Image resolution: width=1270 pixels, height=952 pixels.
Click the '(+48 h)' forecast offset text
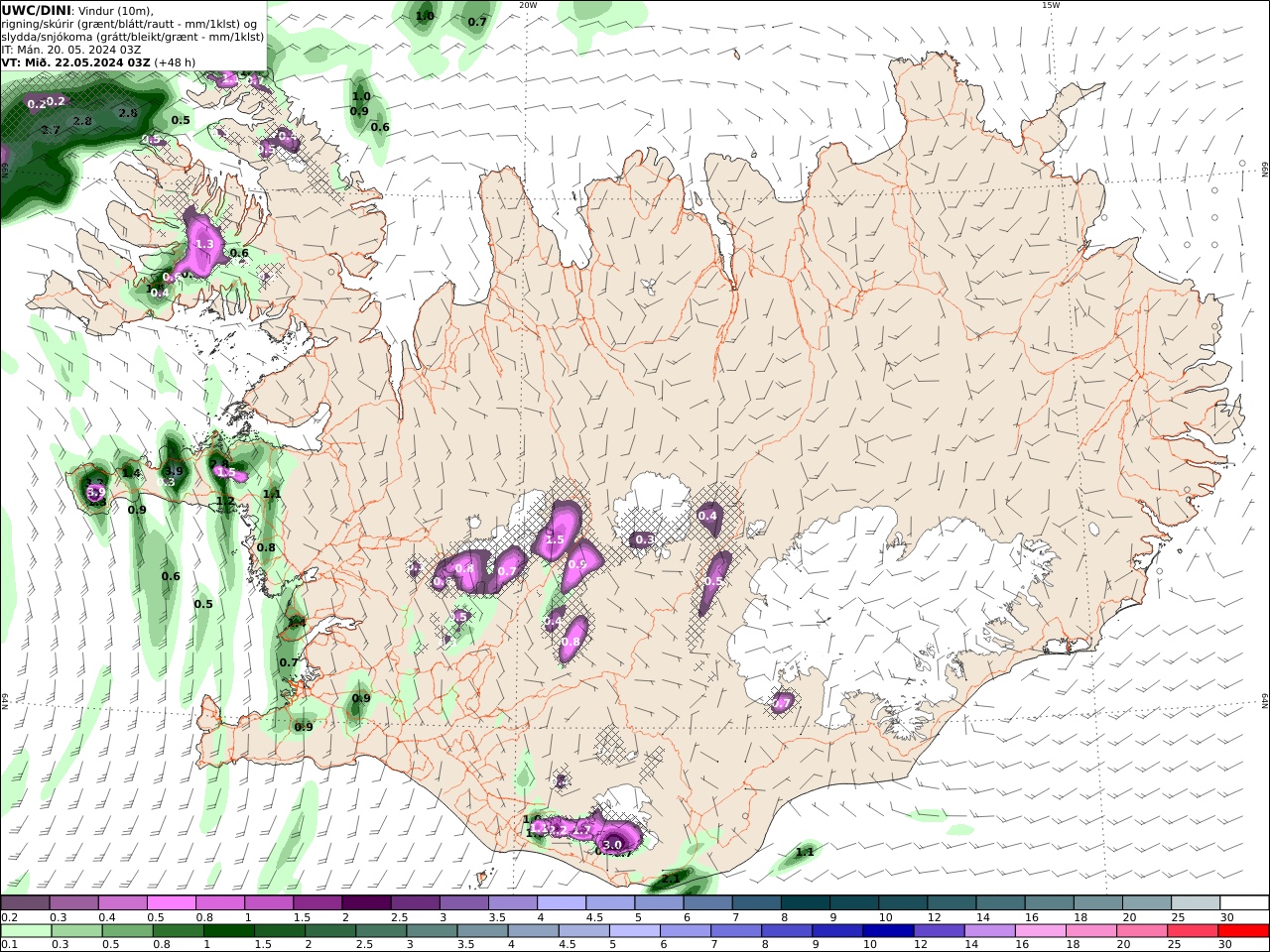(175, 61)
